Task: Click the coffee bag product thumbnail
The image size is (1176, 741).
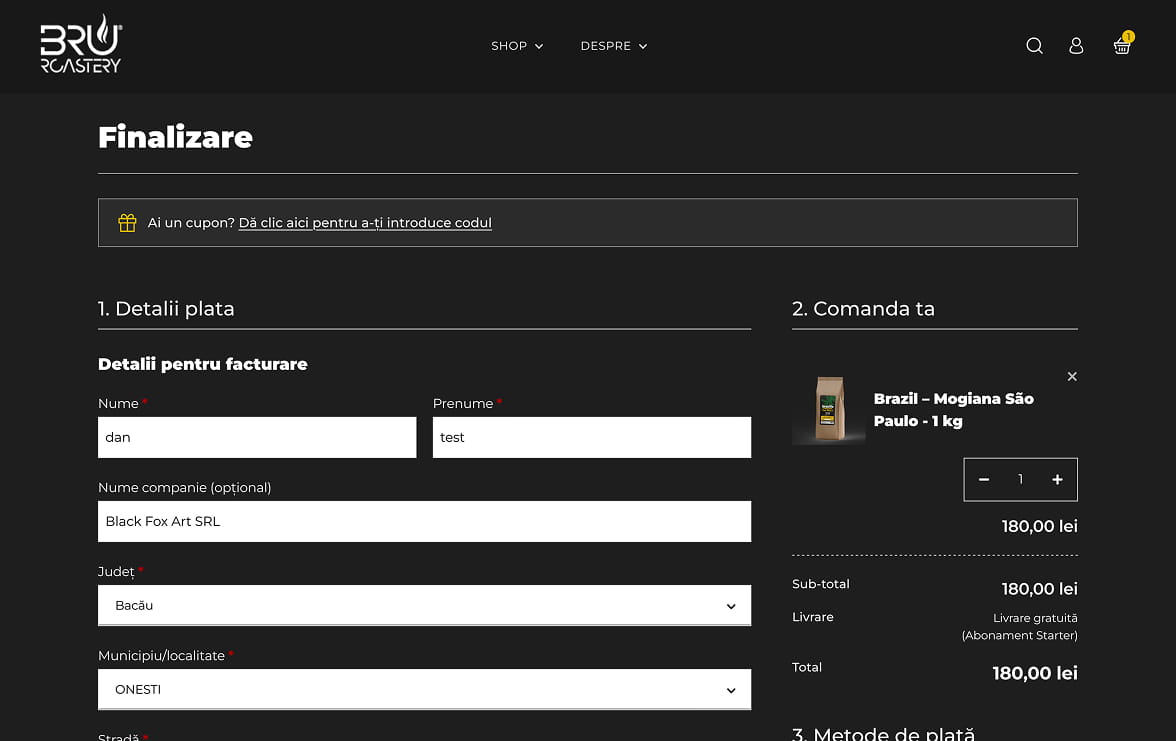Action: coord(829,409)
